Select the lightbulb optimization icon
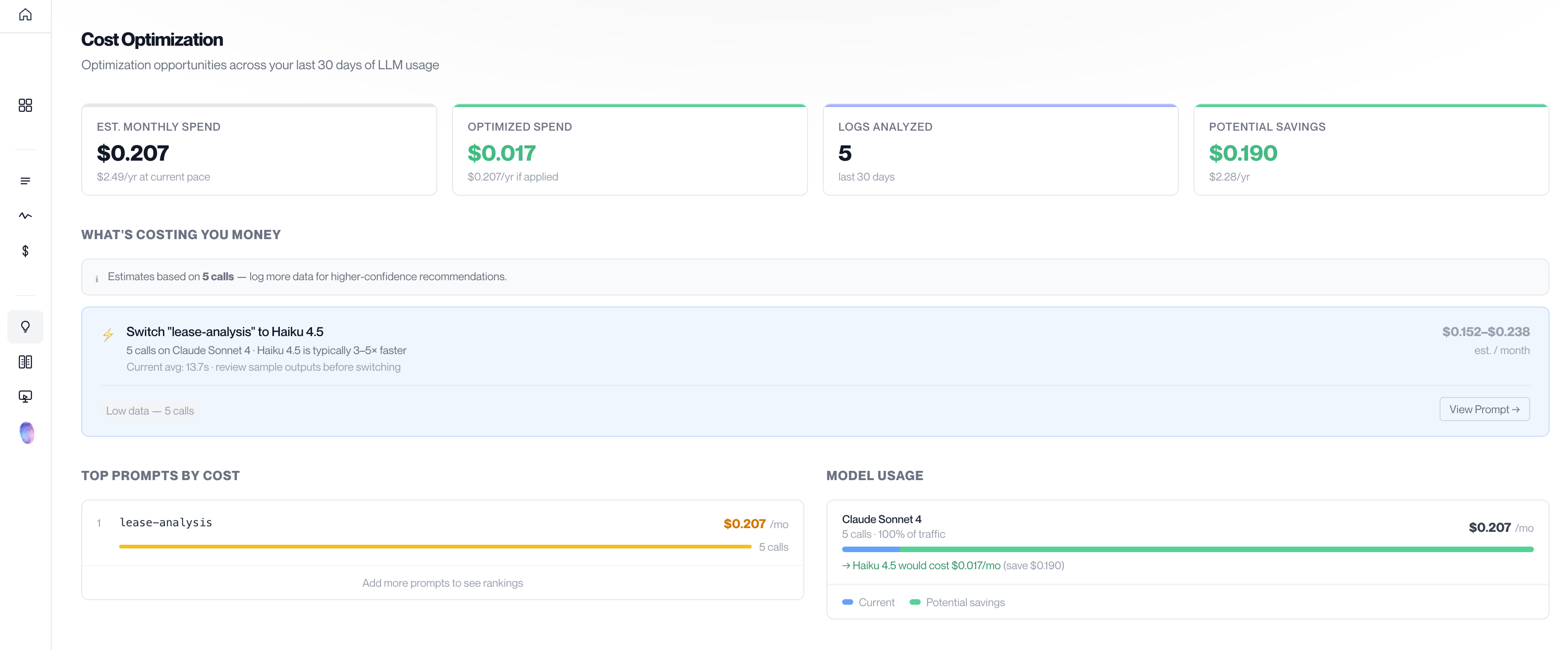The width and height of the screenshot is (1568, 650). 25,327
